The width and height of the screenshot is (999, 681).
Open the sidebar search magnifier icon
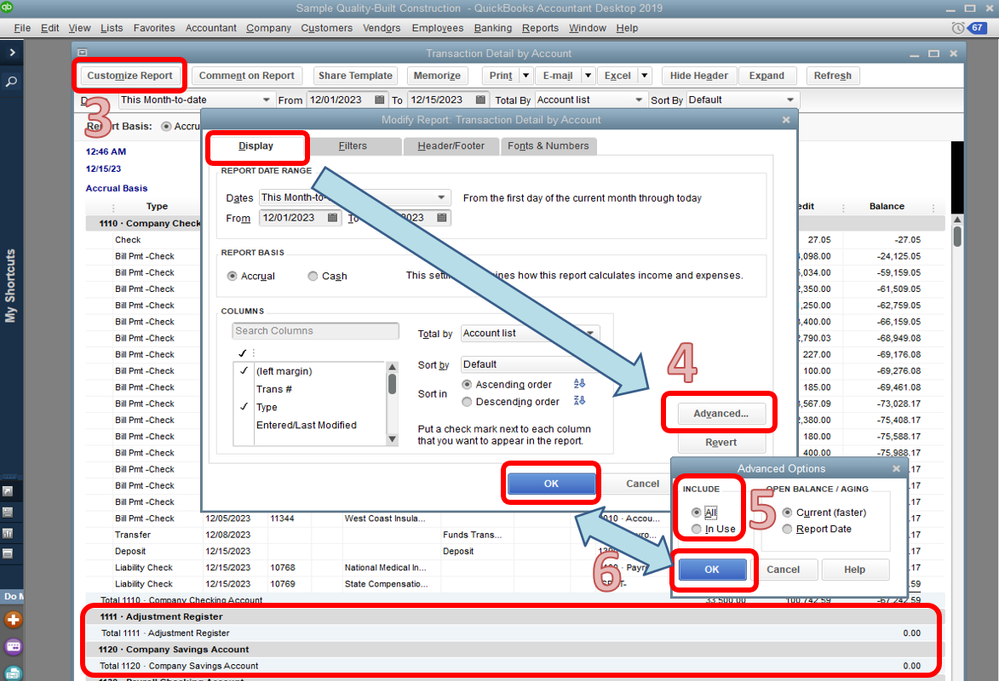point(11,82)
